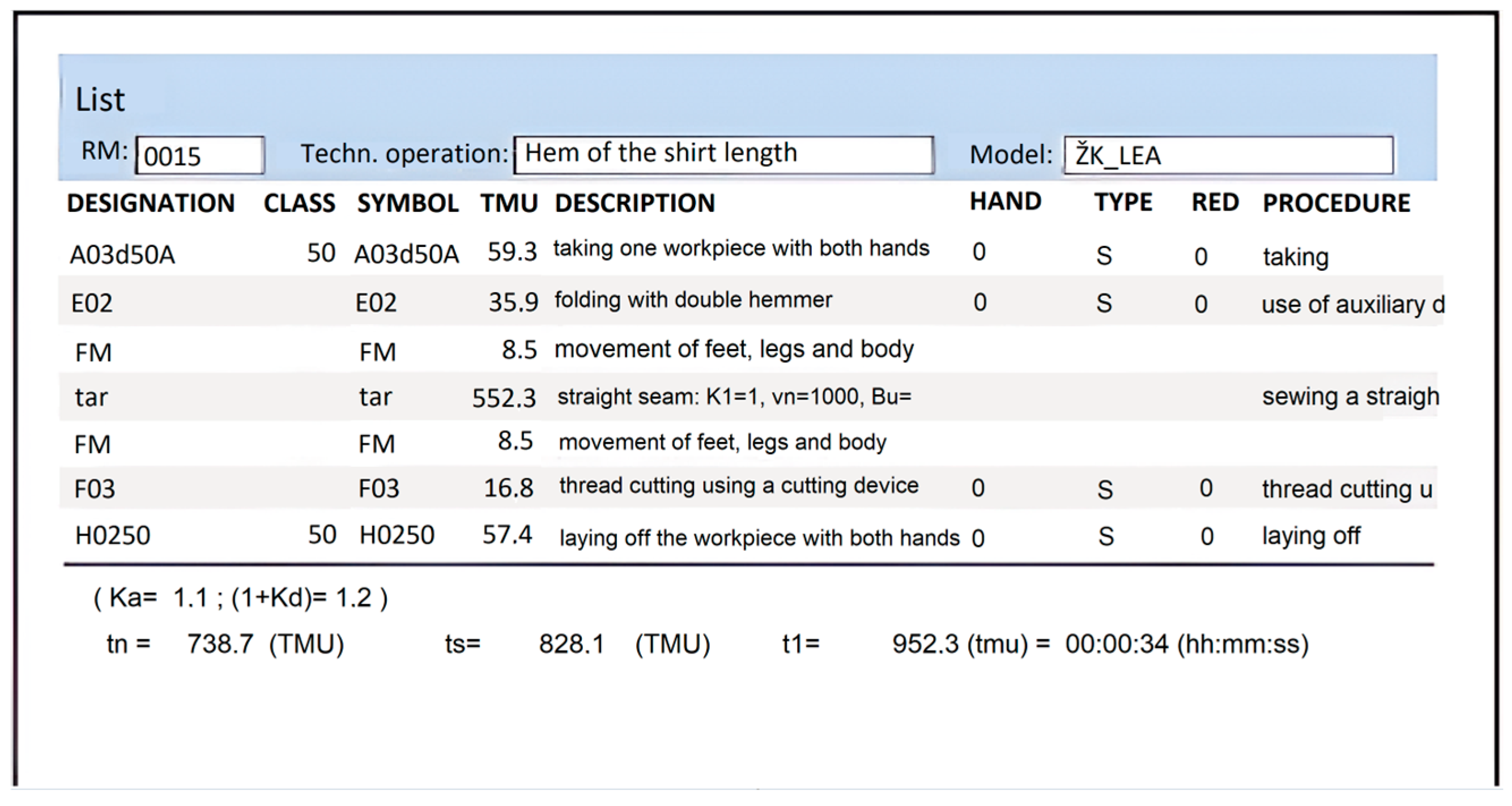Click the HAND column header
This screenshot has height=806, width=1512.
[x=1005, y=201]
